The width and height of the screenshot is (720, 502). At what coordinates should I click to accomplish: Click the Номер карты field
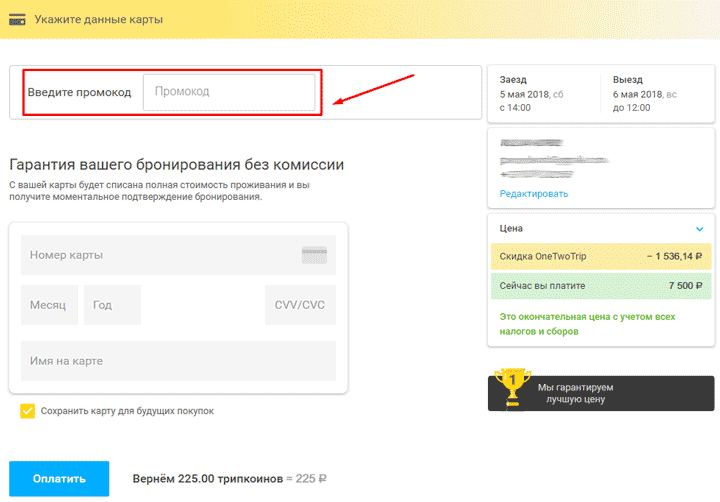[160, 255]
